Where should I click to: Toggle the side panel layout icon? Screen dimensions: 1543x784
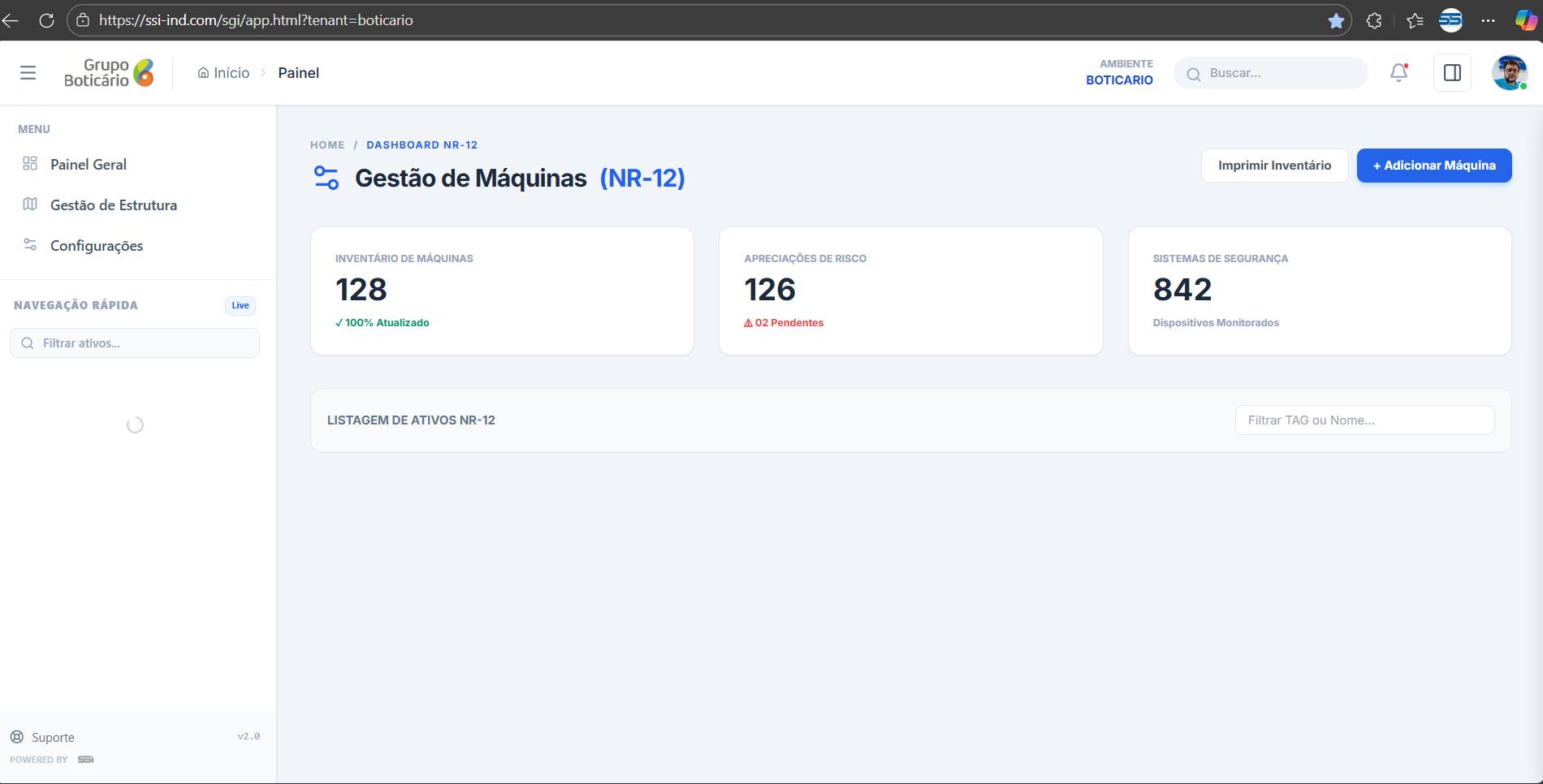click(1452, 73)
